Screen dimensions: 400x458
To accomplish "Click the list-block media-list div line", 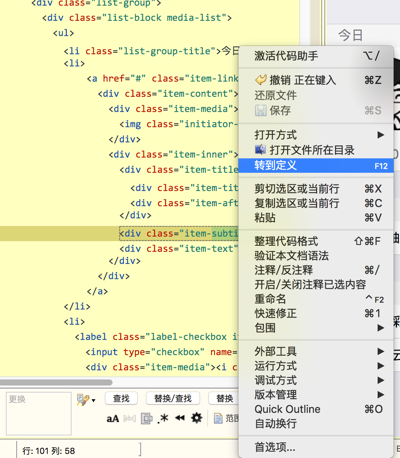I will [137, 18].
